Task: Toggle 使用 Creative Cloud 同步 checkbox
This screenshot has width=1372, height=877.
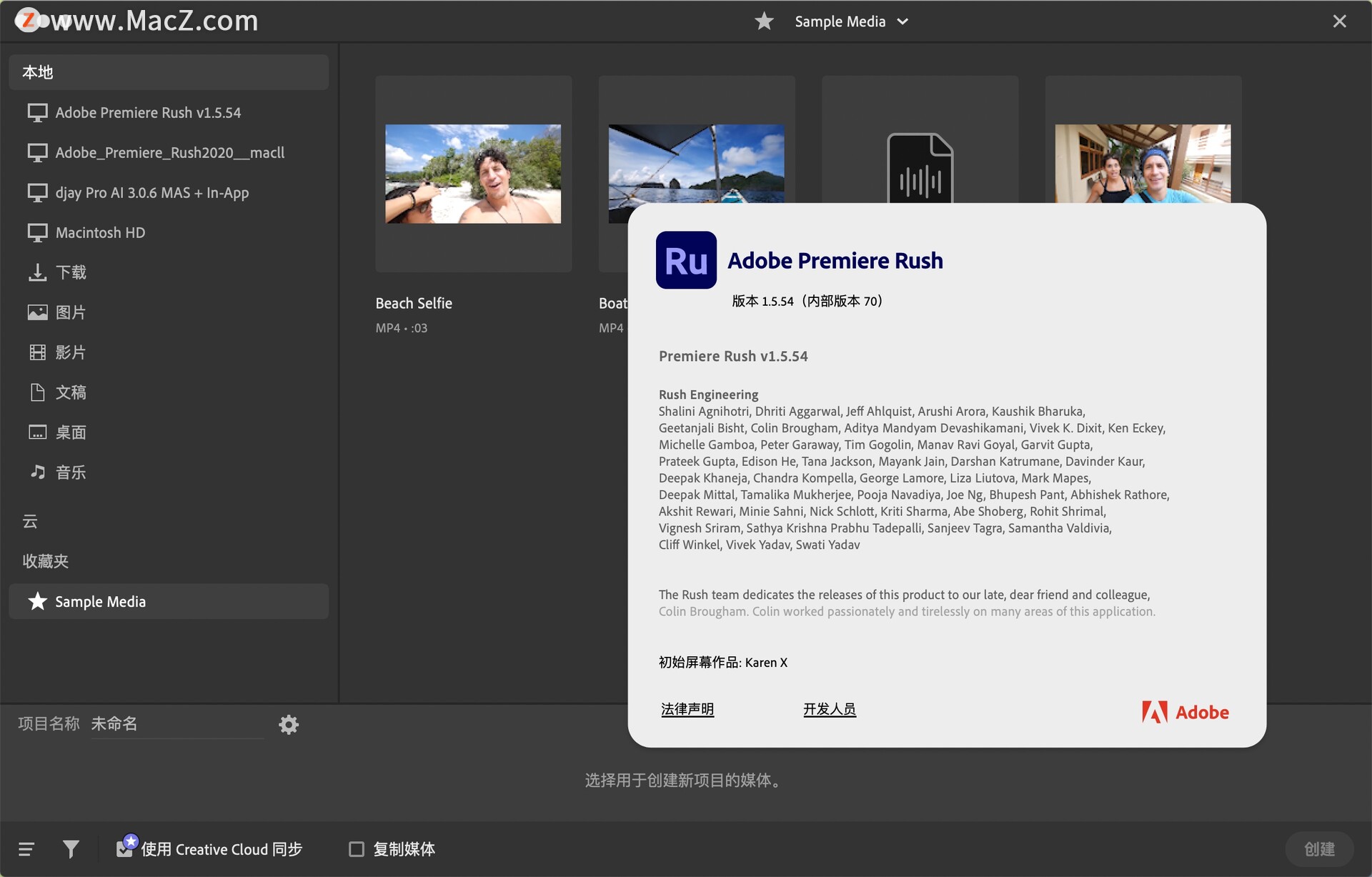Action: (125, 848)
